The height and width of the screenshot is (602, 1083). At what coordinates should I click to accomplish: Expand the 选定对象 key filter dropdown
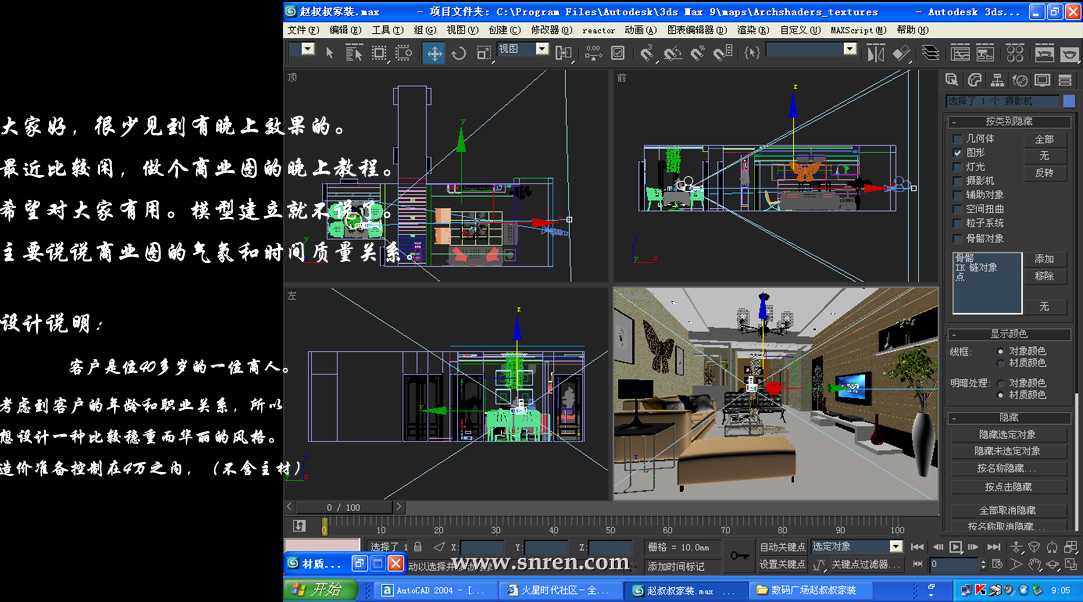895,547
